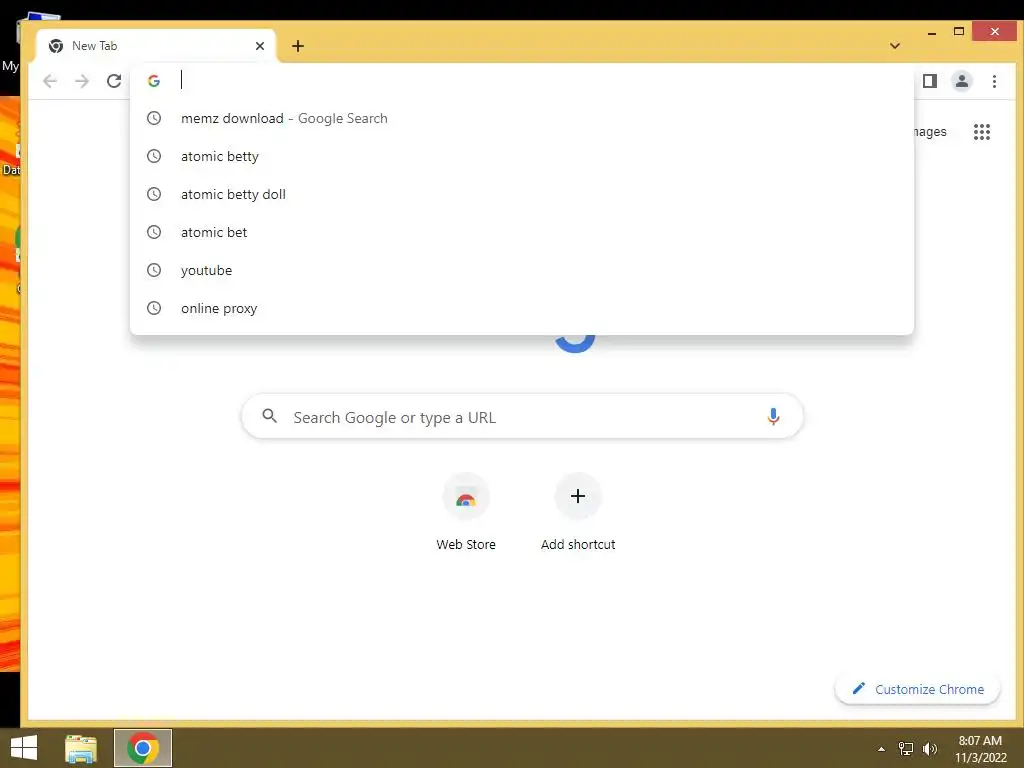Open the side panel icon

(929, 81)
